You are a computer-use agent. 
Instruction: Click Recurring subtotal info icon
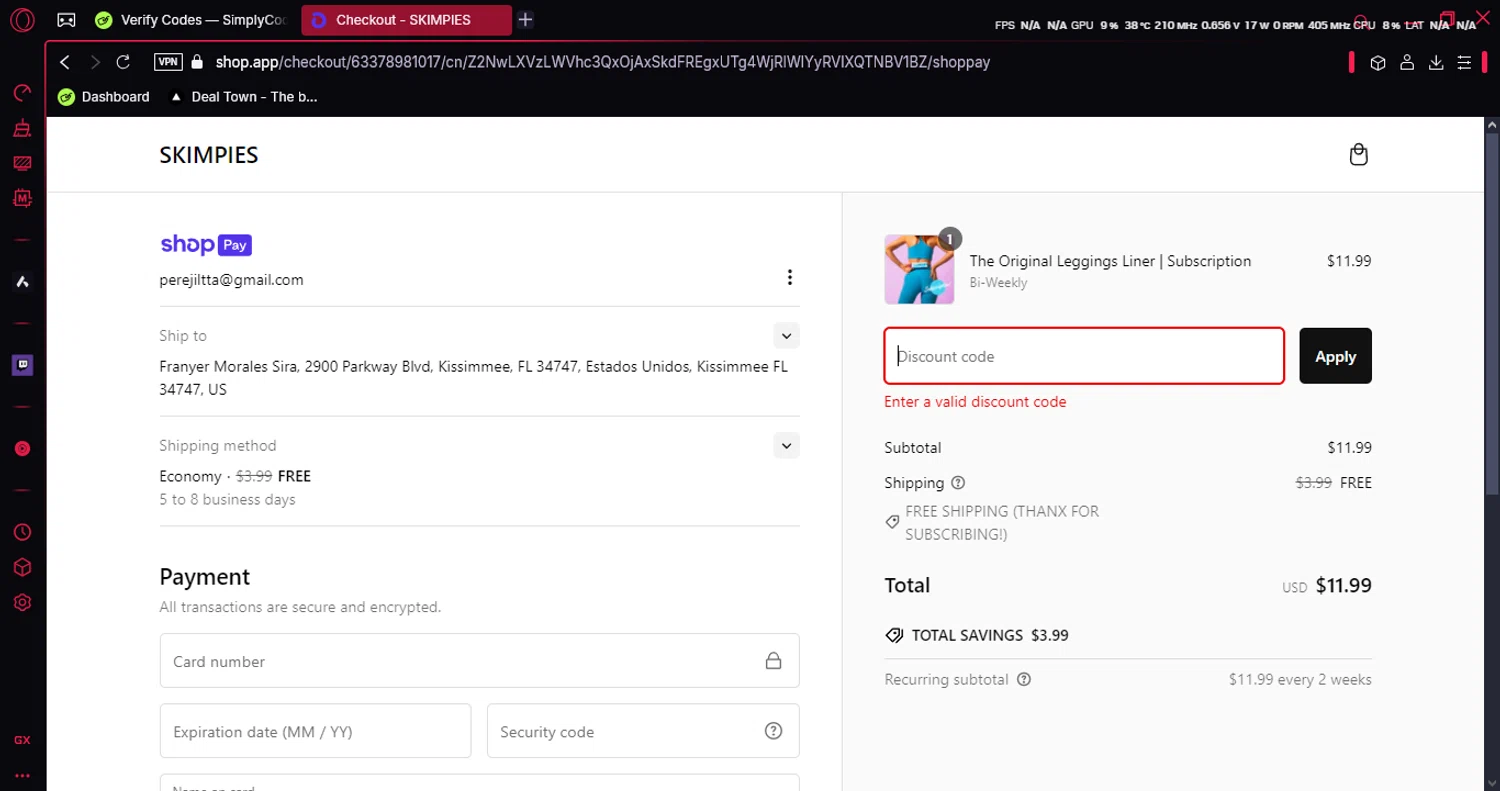coord(1024,680)
